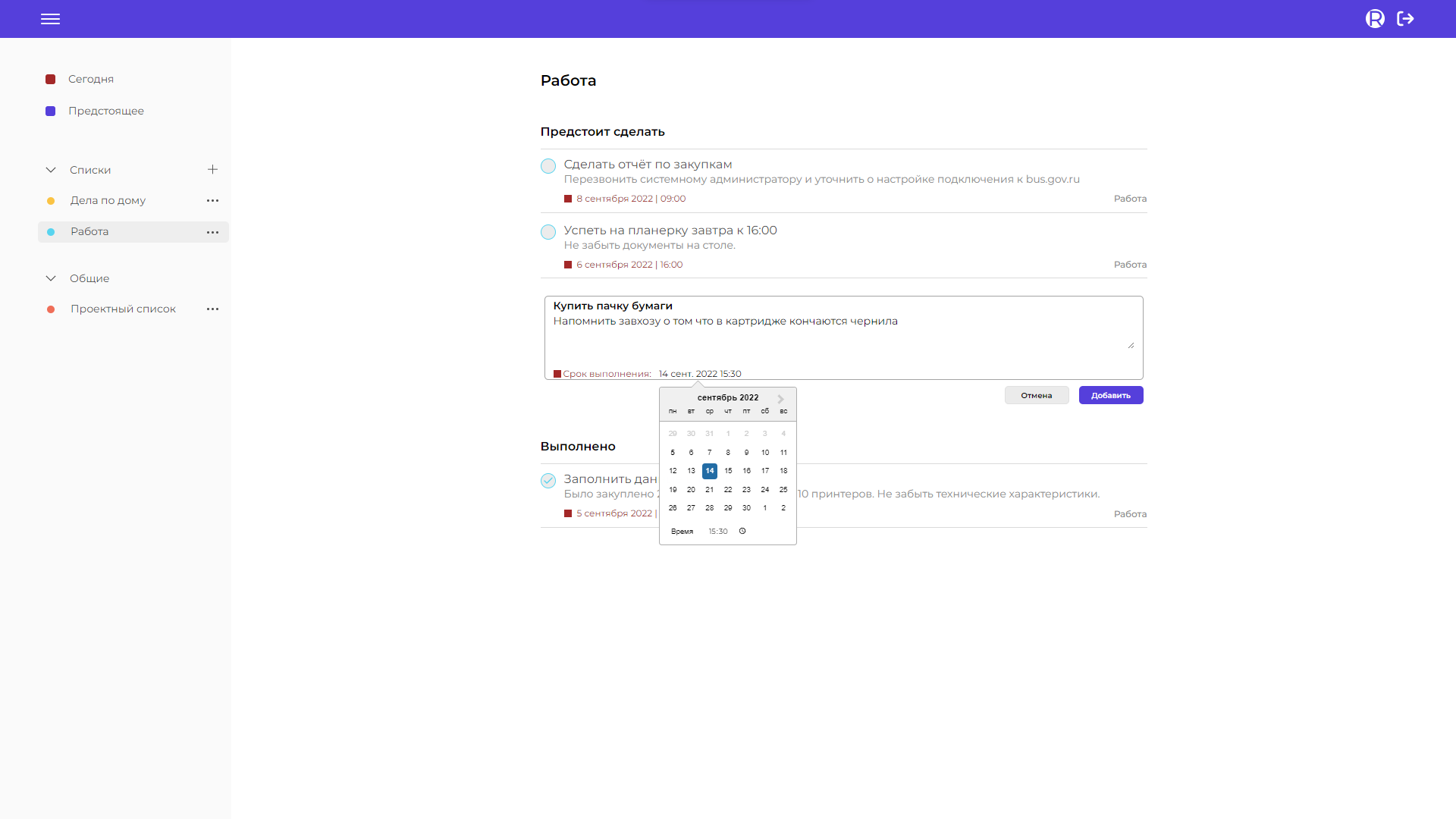Screen dimensions: 1456x819
Task: Click the Отмена button
Action: [x=1037, y=395]
